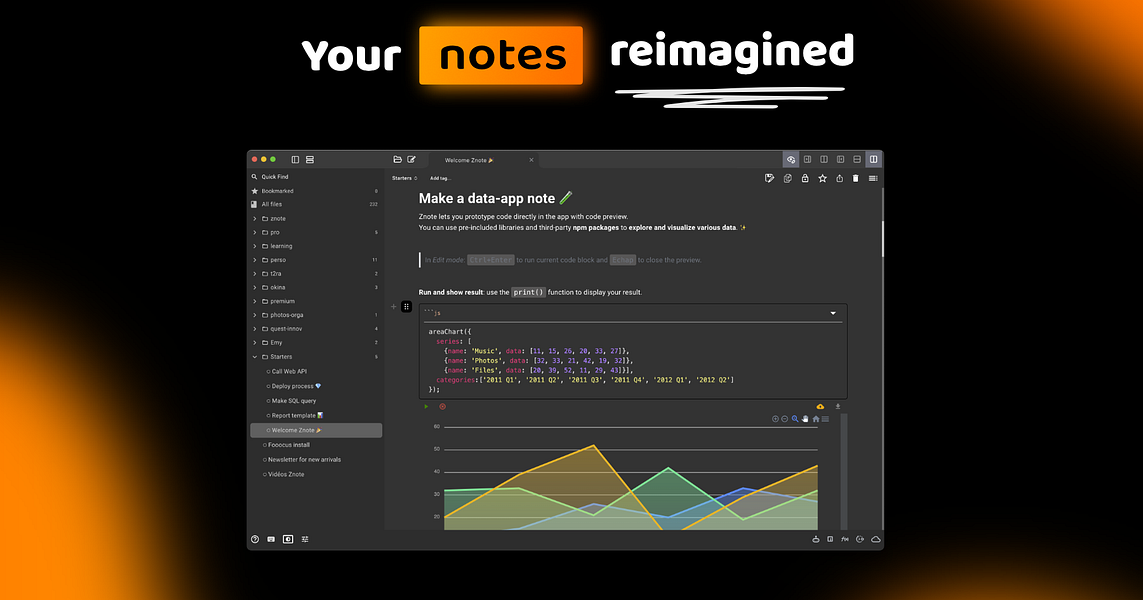This screenshot has height=600, width=1143.
Task: Expand the t2ra folder
Action: [x=255, y=274]
